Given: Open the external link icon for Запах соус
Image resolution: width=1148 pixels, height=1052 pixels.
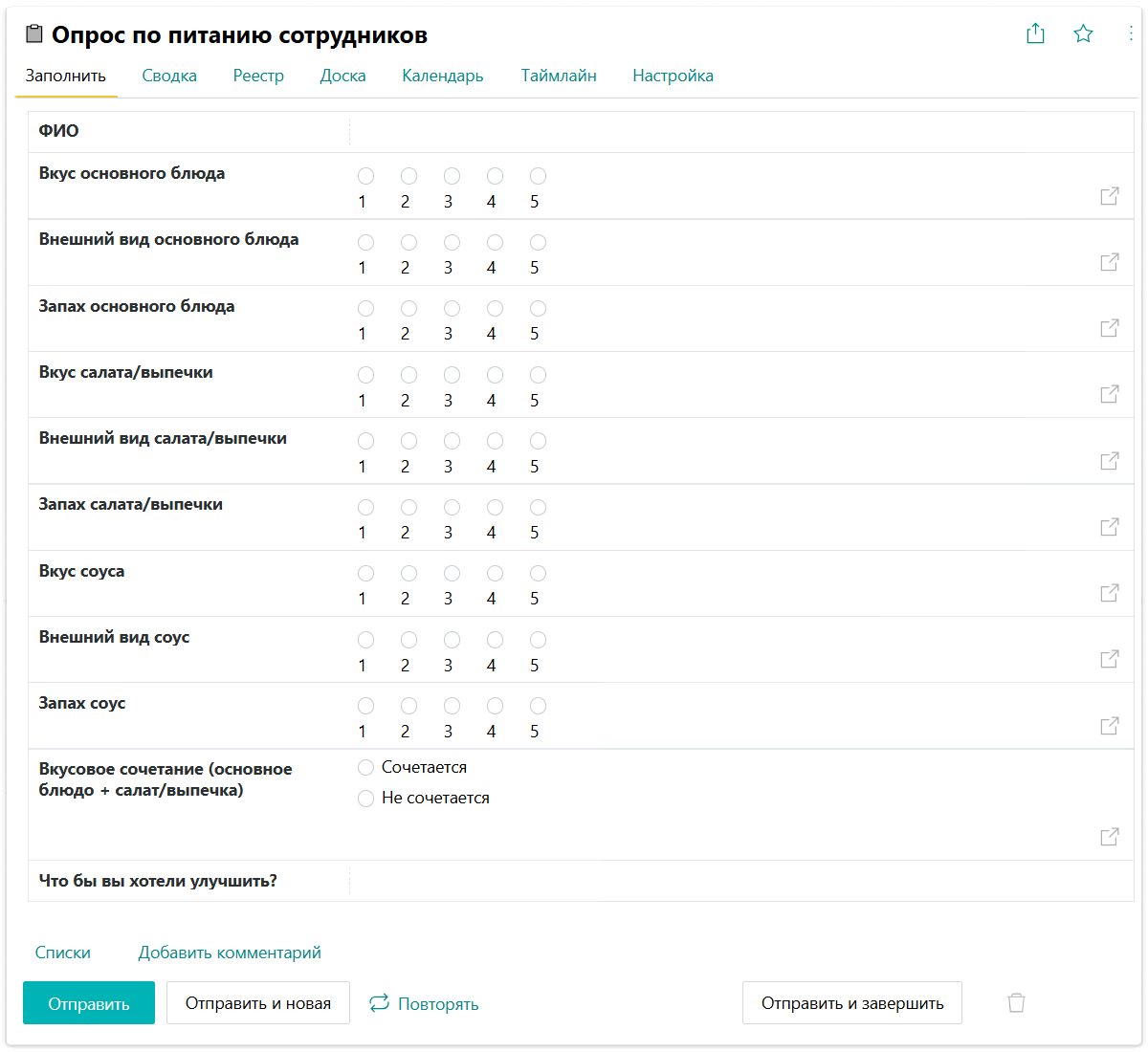Looking at the screenshot, I should coord(1110,726).
